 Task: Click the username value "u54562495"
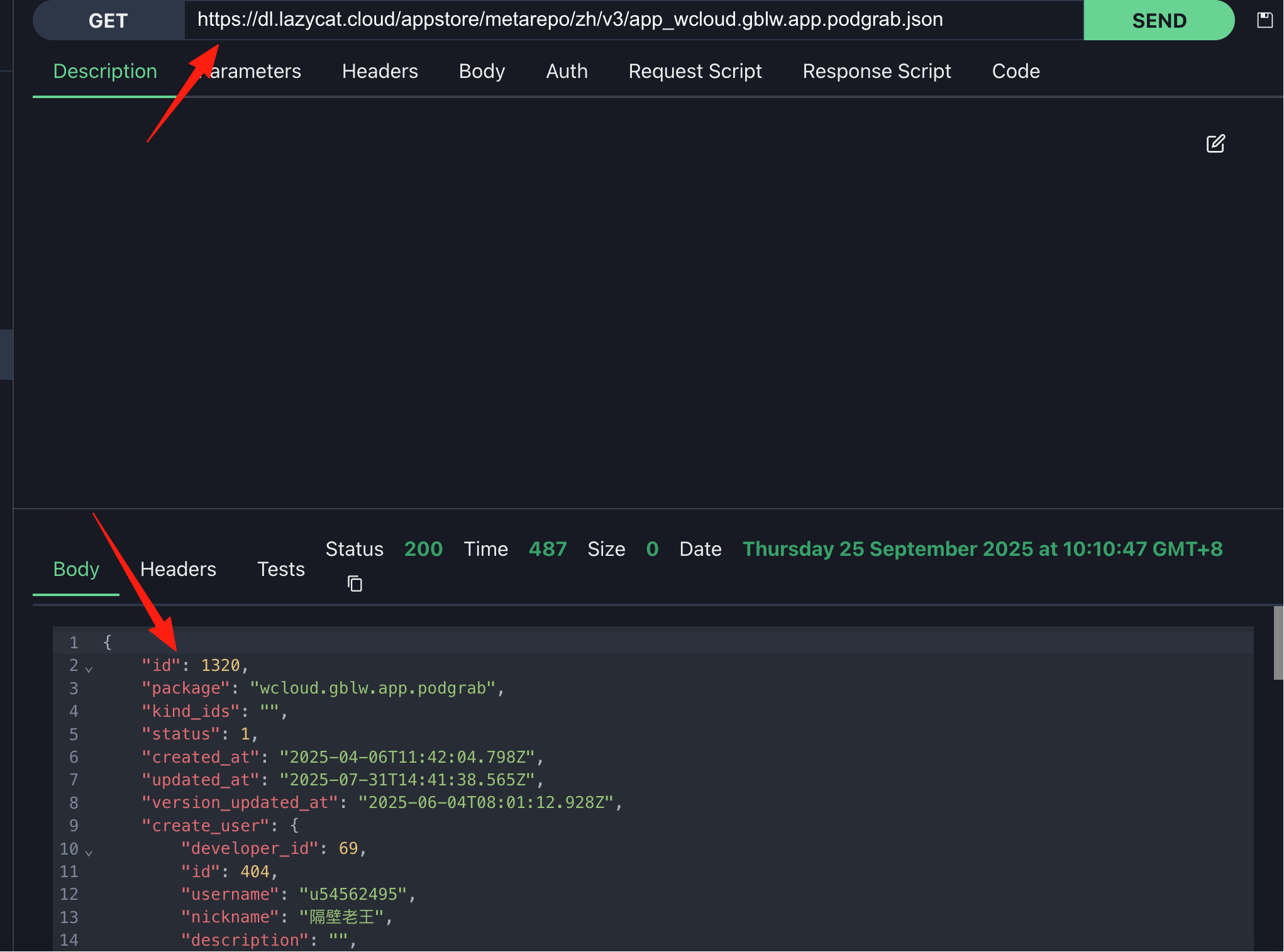click(353, 894)
